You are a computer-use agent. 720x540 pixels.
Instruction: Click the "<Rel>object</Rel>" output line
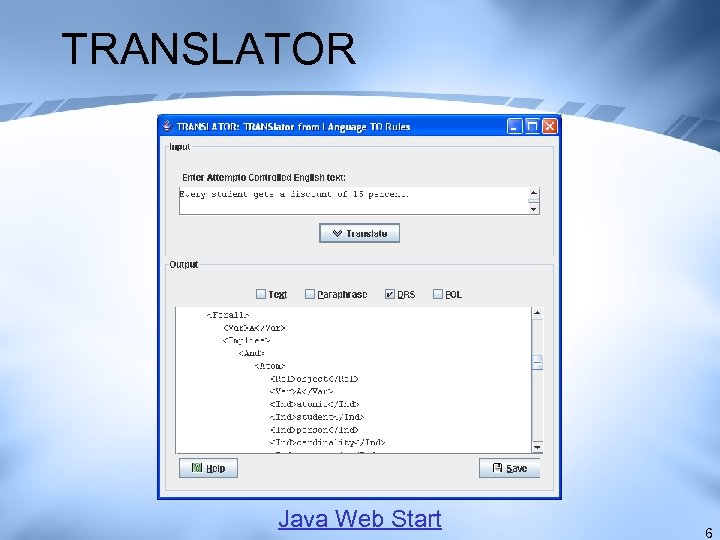pos(314,379)
